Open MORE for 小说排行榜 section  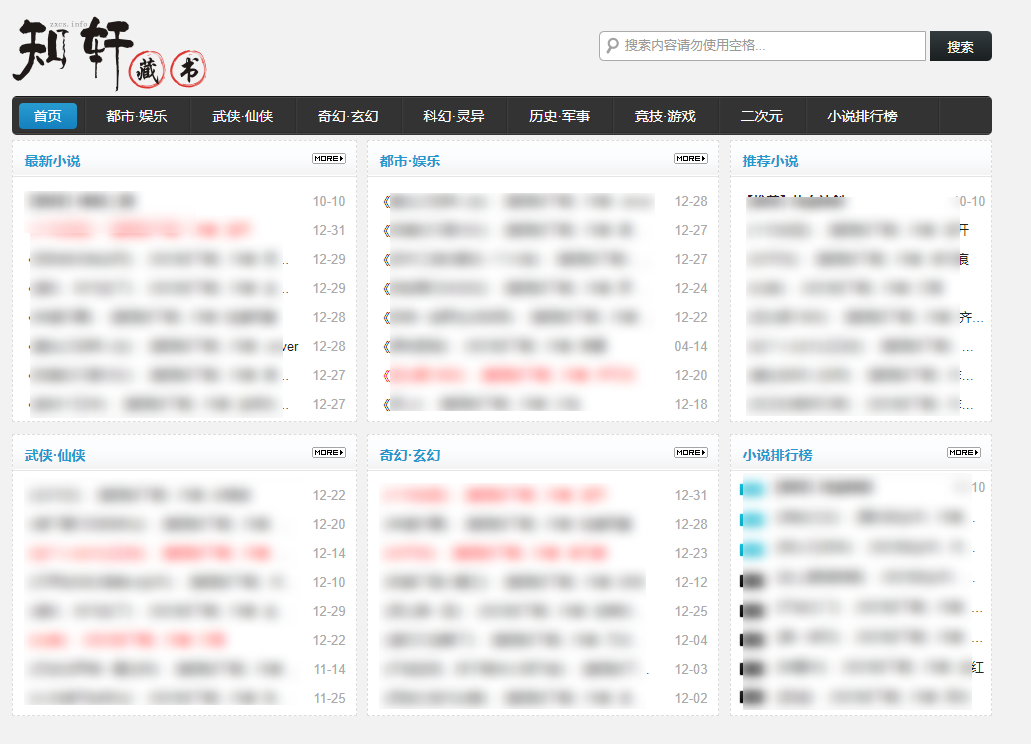tap(963, 452)
